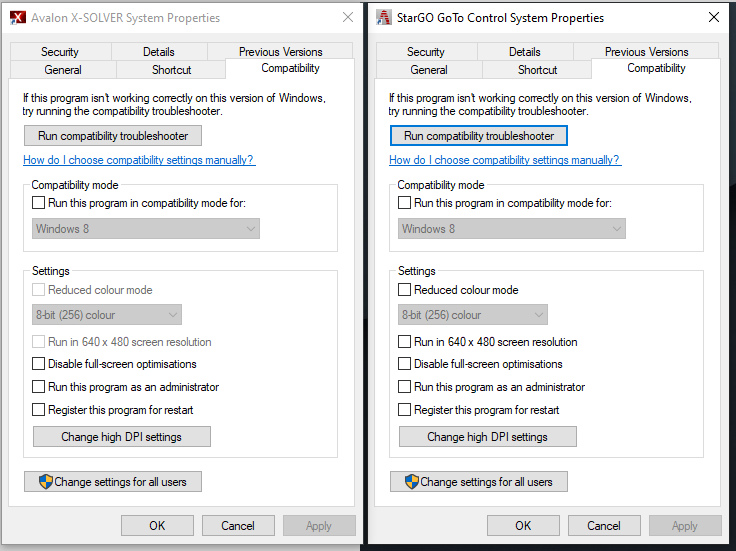Open the Windows 8 dropdown in Avalon X-SOLVER window
736x551 pixels.
146,229
